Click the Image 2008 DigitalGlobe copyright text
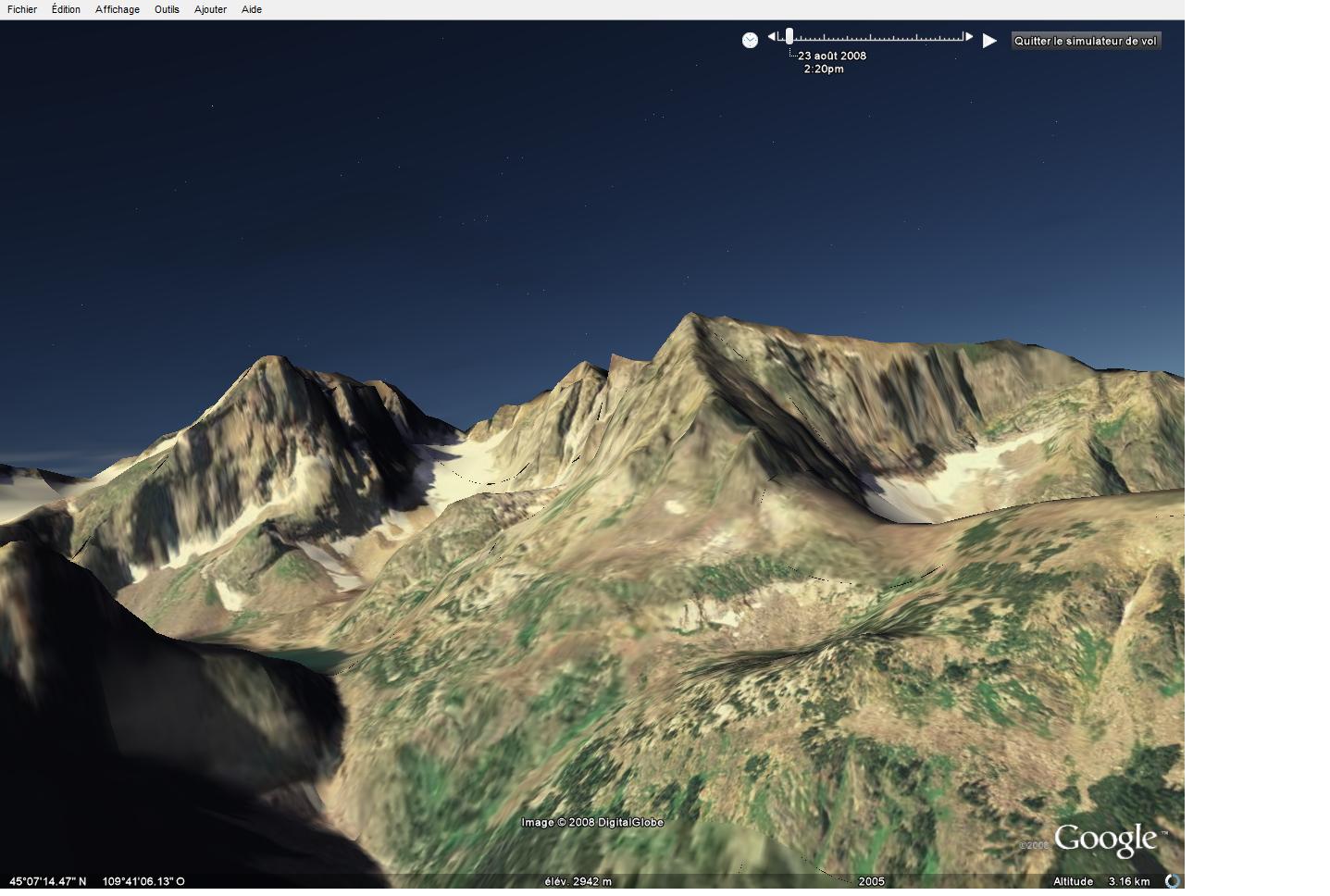This screenshot has height=896, width=1330. [x=592, y=822]
